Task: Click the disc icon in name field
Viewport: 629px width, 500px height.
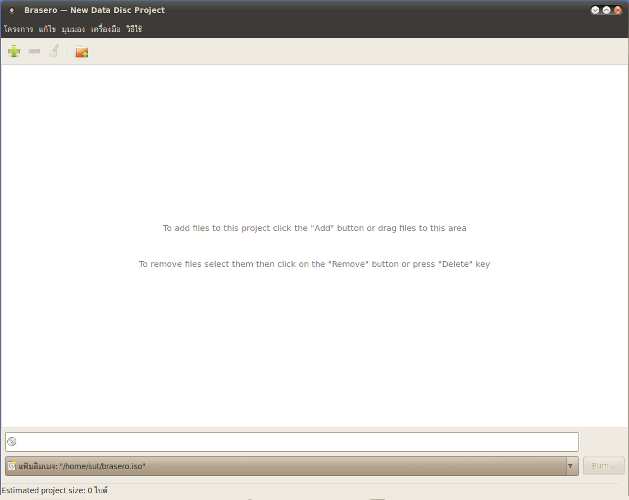Action: pos(12,442)
